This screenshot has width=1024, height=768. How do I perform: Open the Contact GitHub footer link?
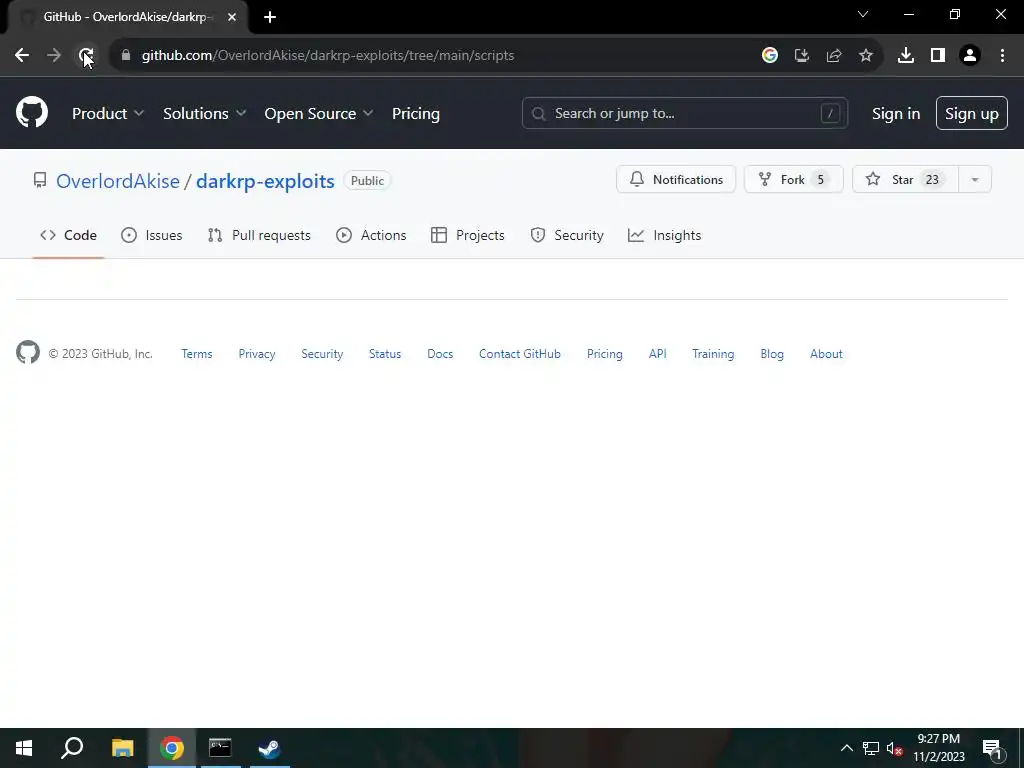(x=520, y=354)
